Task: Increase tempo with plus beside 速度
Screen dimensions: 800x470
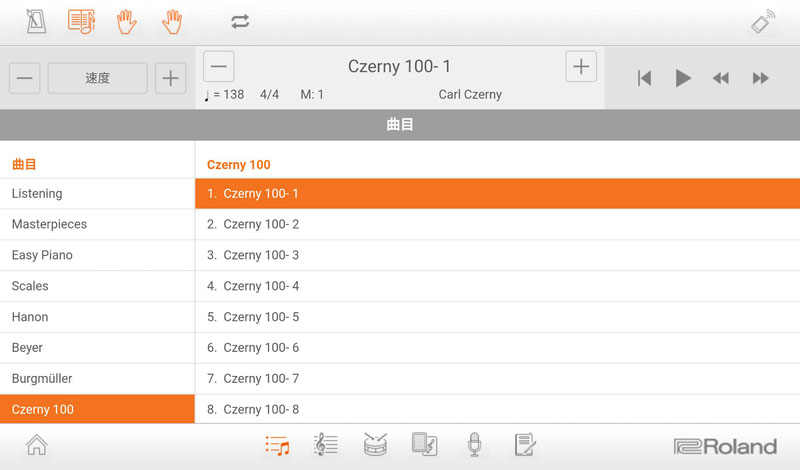Action: tap(171, 78)
